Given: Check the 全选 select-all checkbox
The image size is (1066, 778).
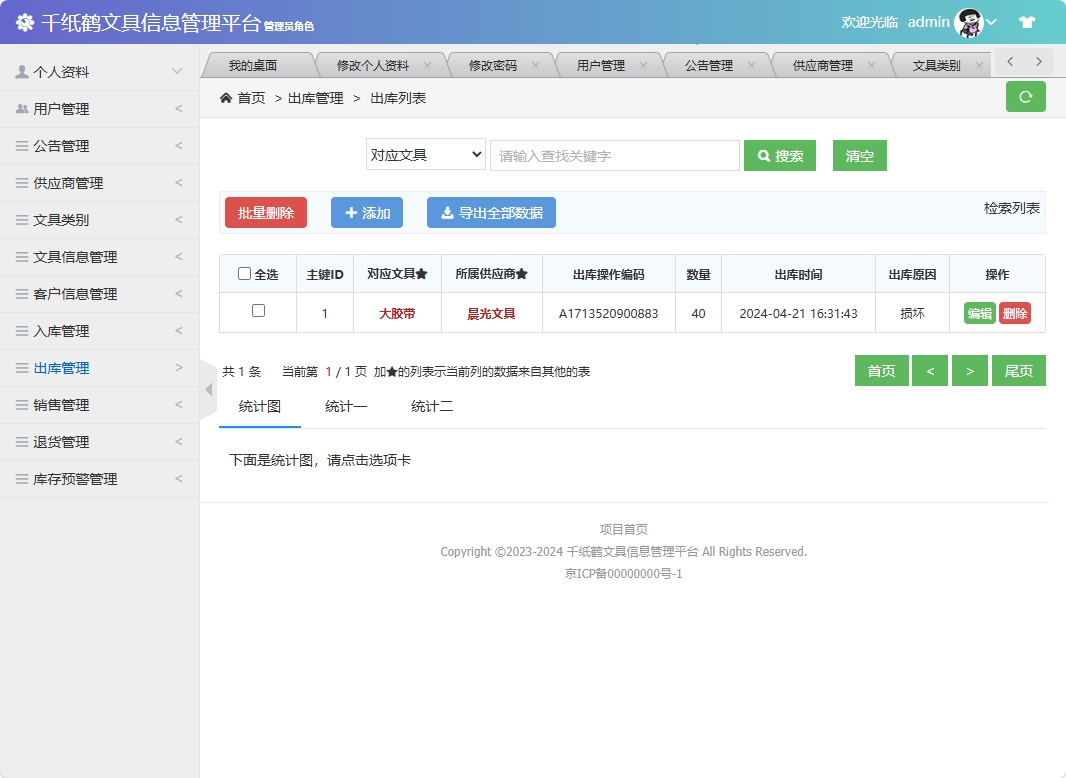Looking at the screenshot, I should pyautogui.click(x=243, y=273).
